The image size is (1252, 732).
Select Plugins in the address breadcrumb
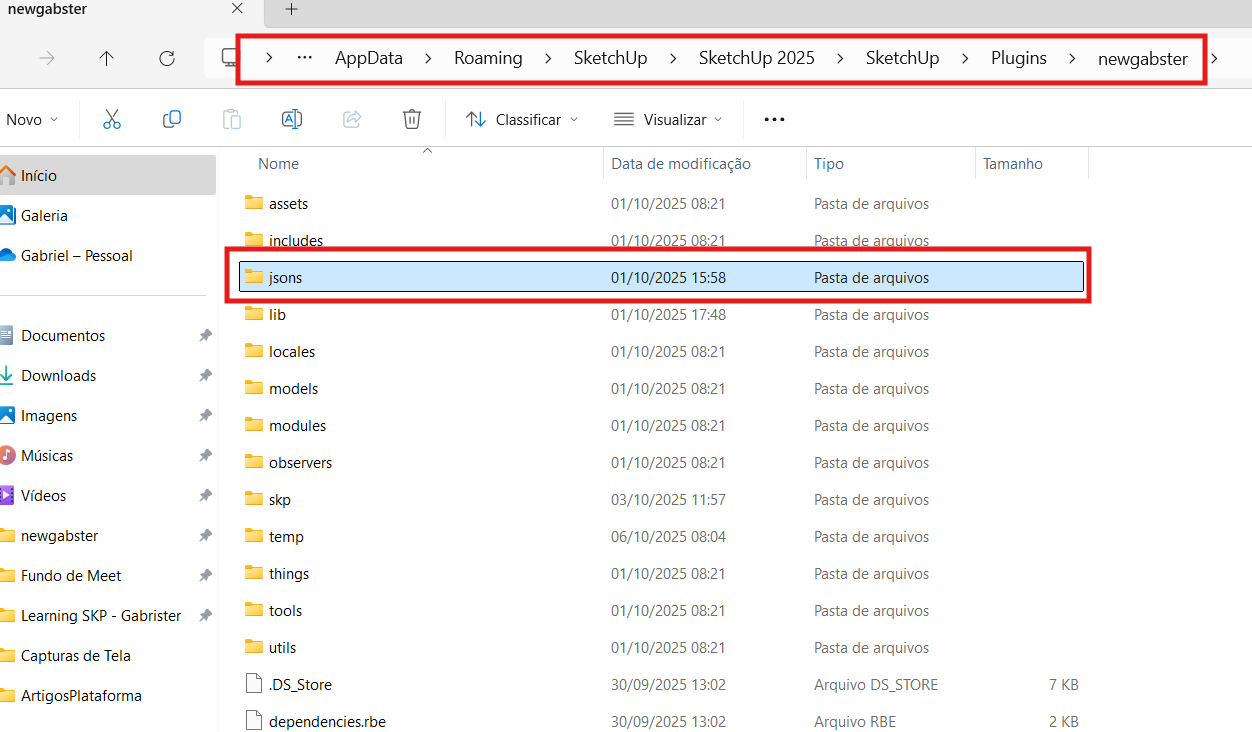click(1018, 58)
